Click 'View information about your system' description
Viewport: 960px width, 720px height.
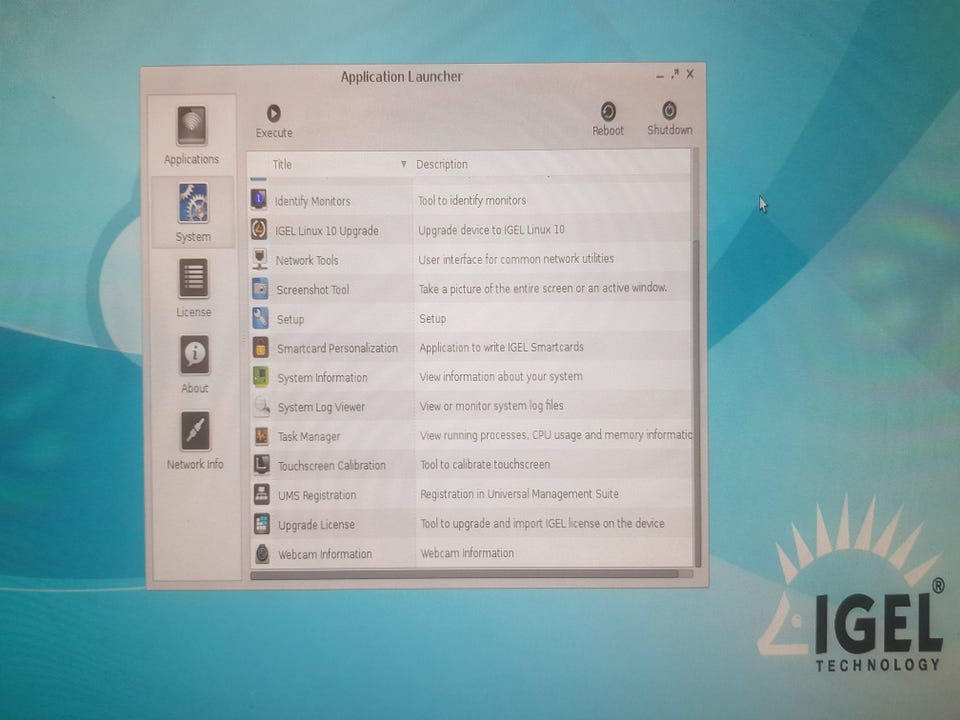tap(501, 377)
